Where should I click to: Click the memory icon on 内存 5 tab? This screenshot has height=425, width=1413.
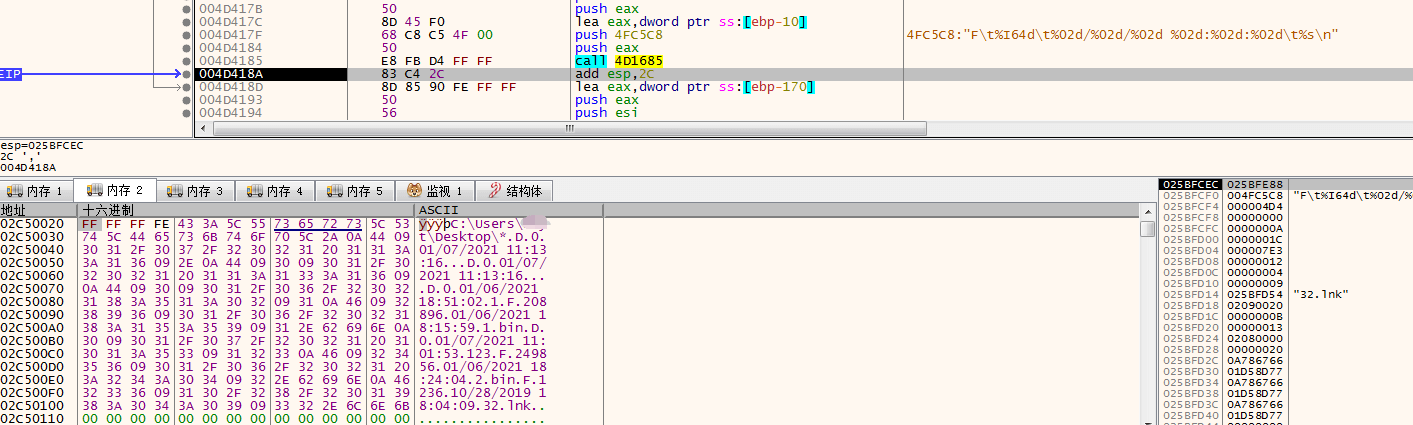tap(335, 191)
